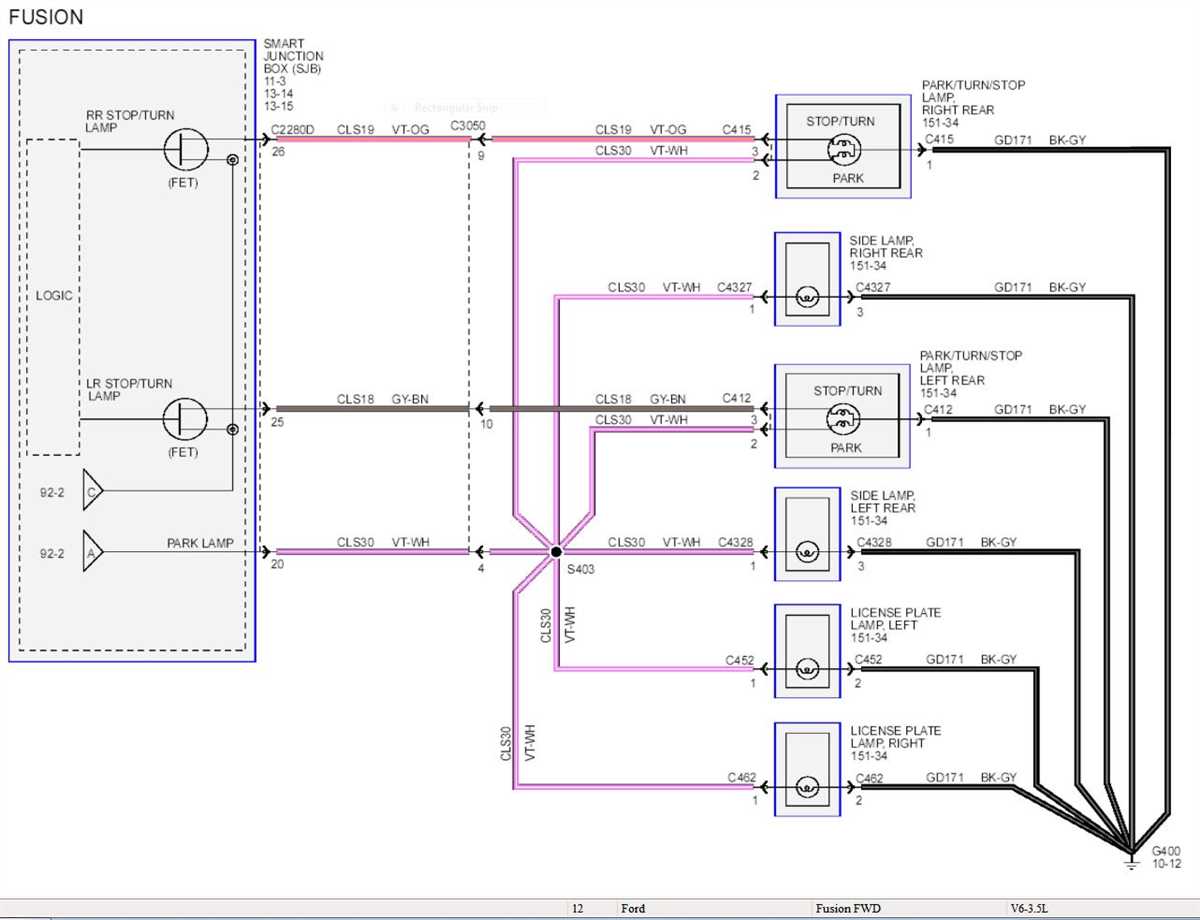Click the Ford entry in the status bar

[x=633, y=908]
